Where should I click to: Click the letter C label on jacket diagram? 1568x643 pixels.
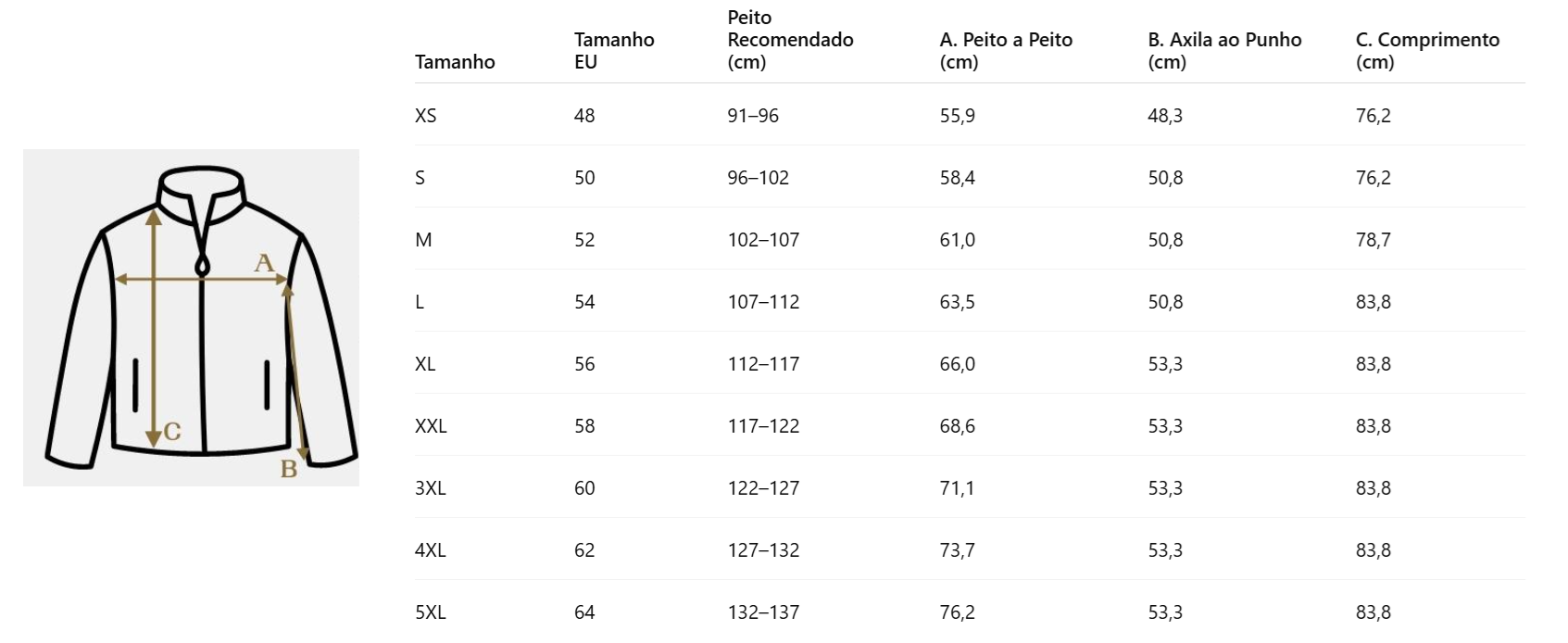pyautogui.click(x=172, y=432)
